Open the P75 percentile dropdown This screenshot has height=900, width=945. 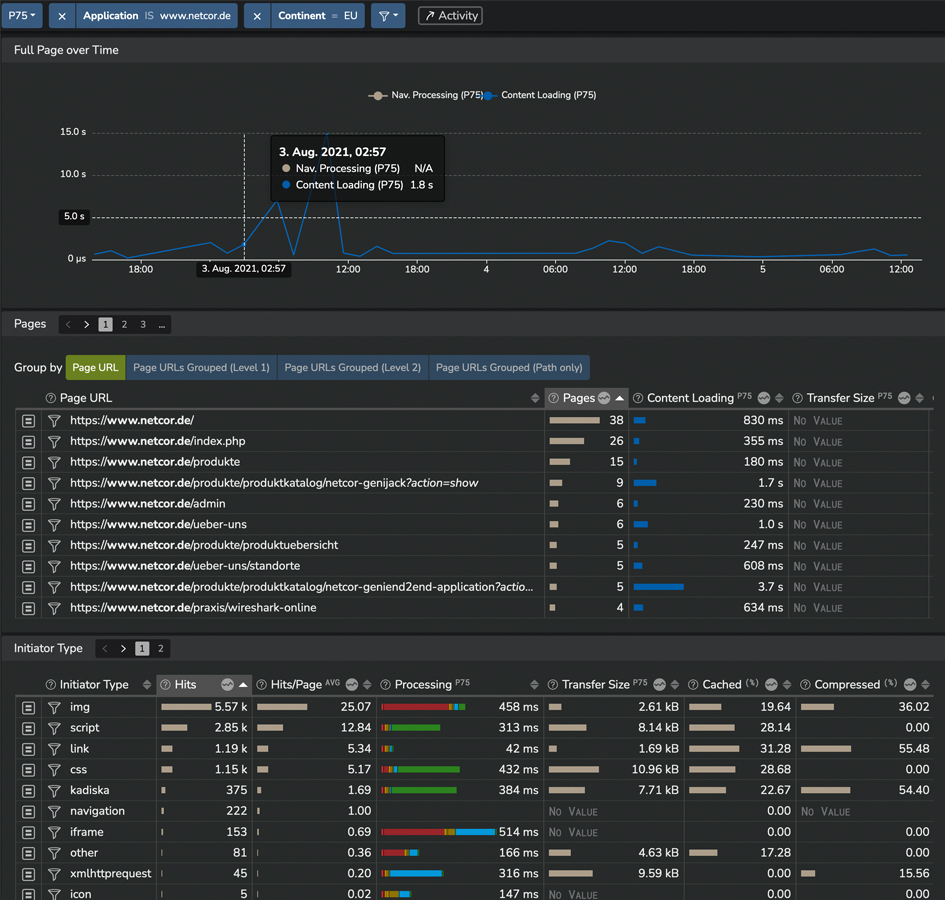point(22,16)
